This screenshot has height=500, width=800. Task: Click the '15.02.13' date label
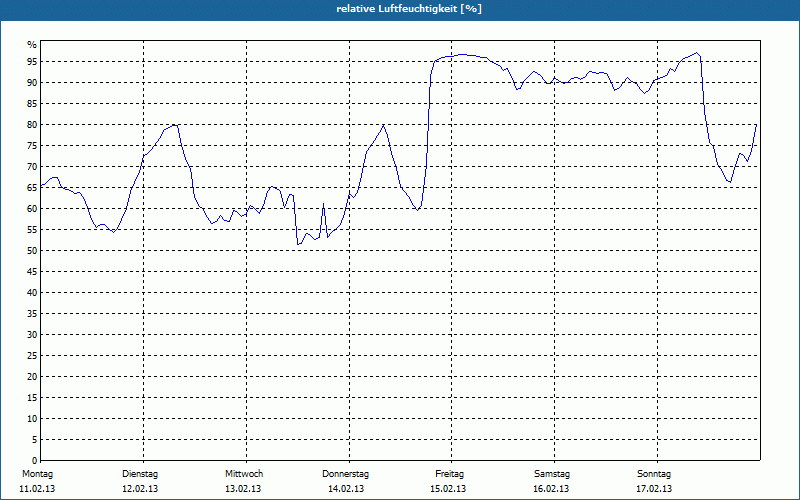click(448, 489)
